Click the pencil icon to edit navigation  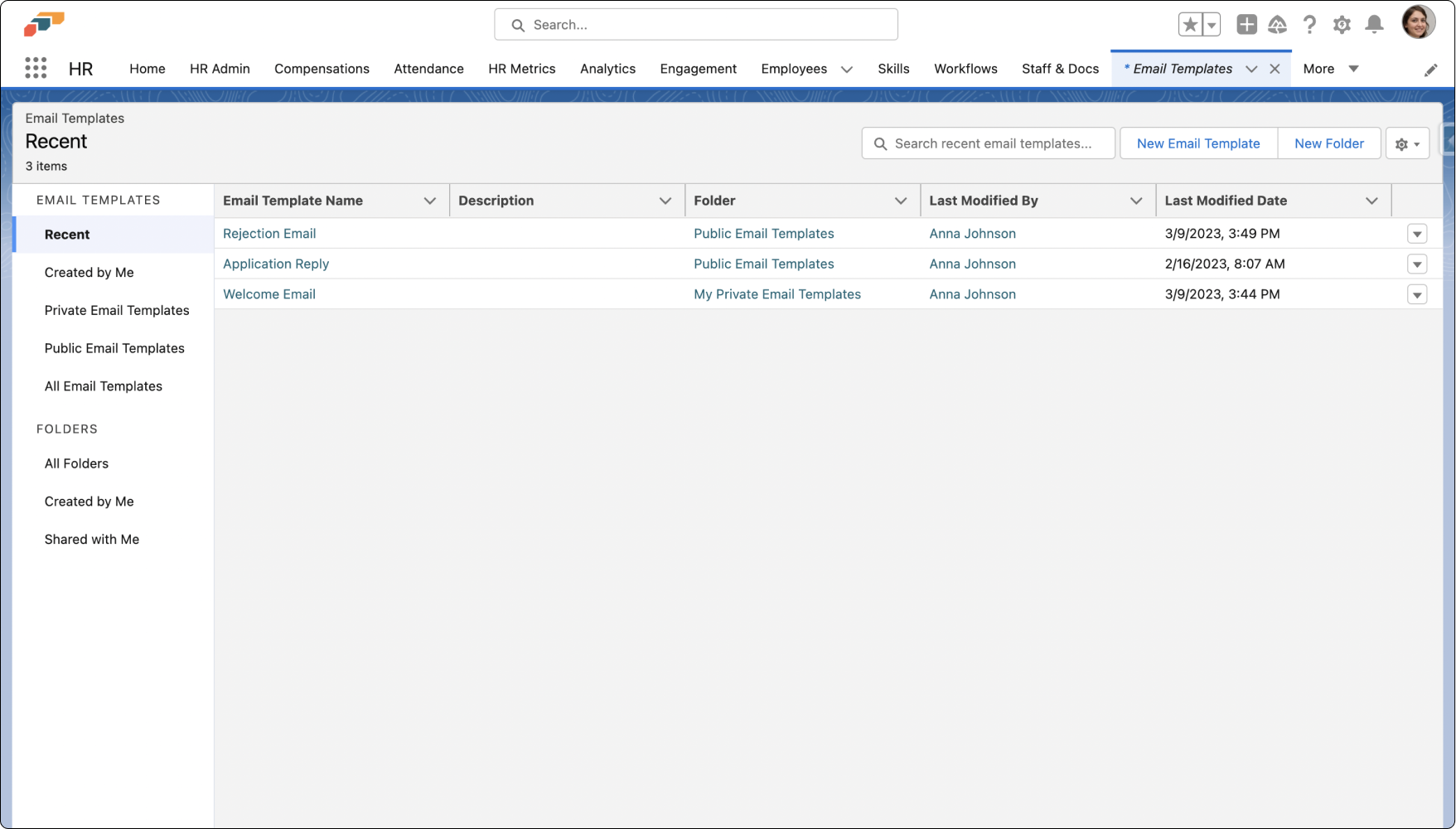point(1430,70)
